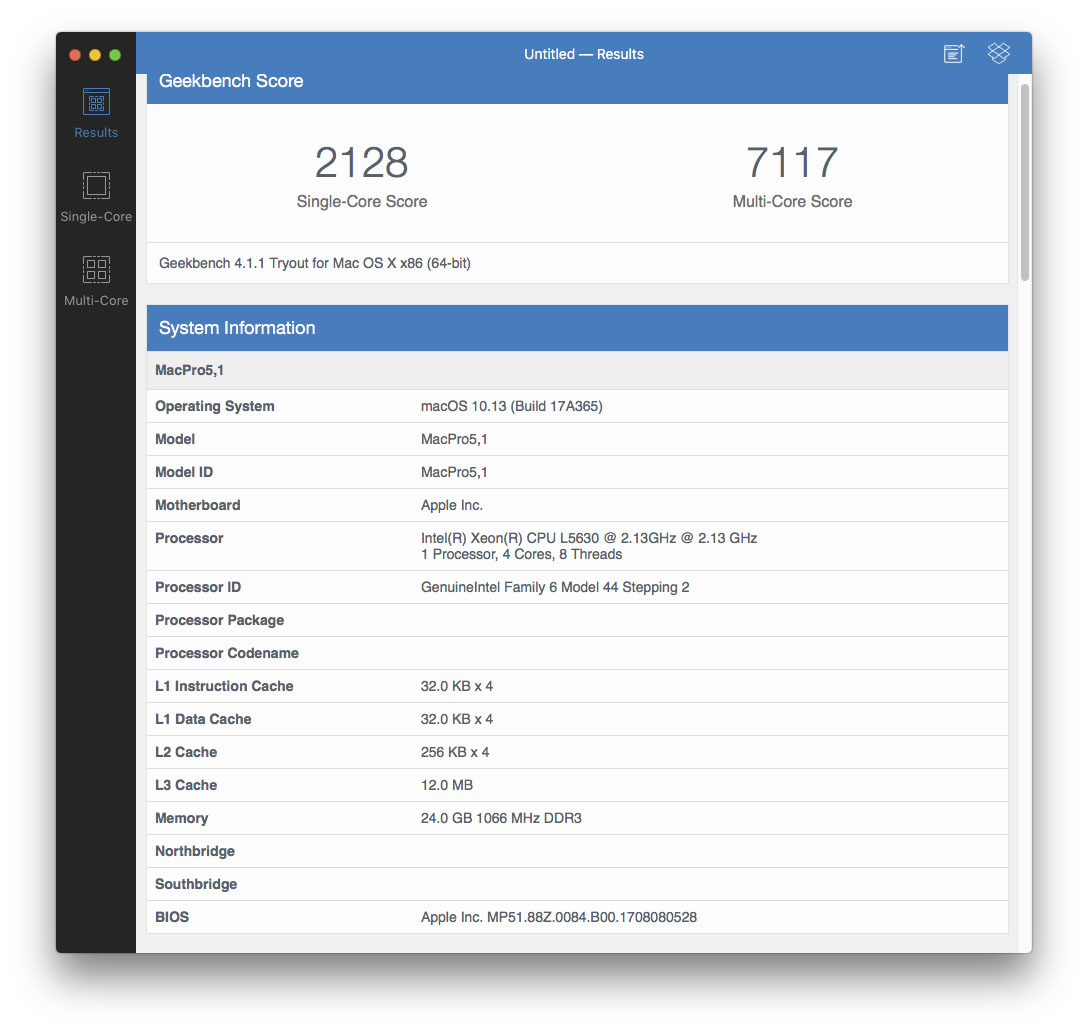Image resolution: width=1088 pixels, height=1033 pixels.
Task: Select the L1 Data Cache value 32.0 KB x 4
Action: tap(457, 719)
